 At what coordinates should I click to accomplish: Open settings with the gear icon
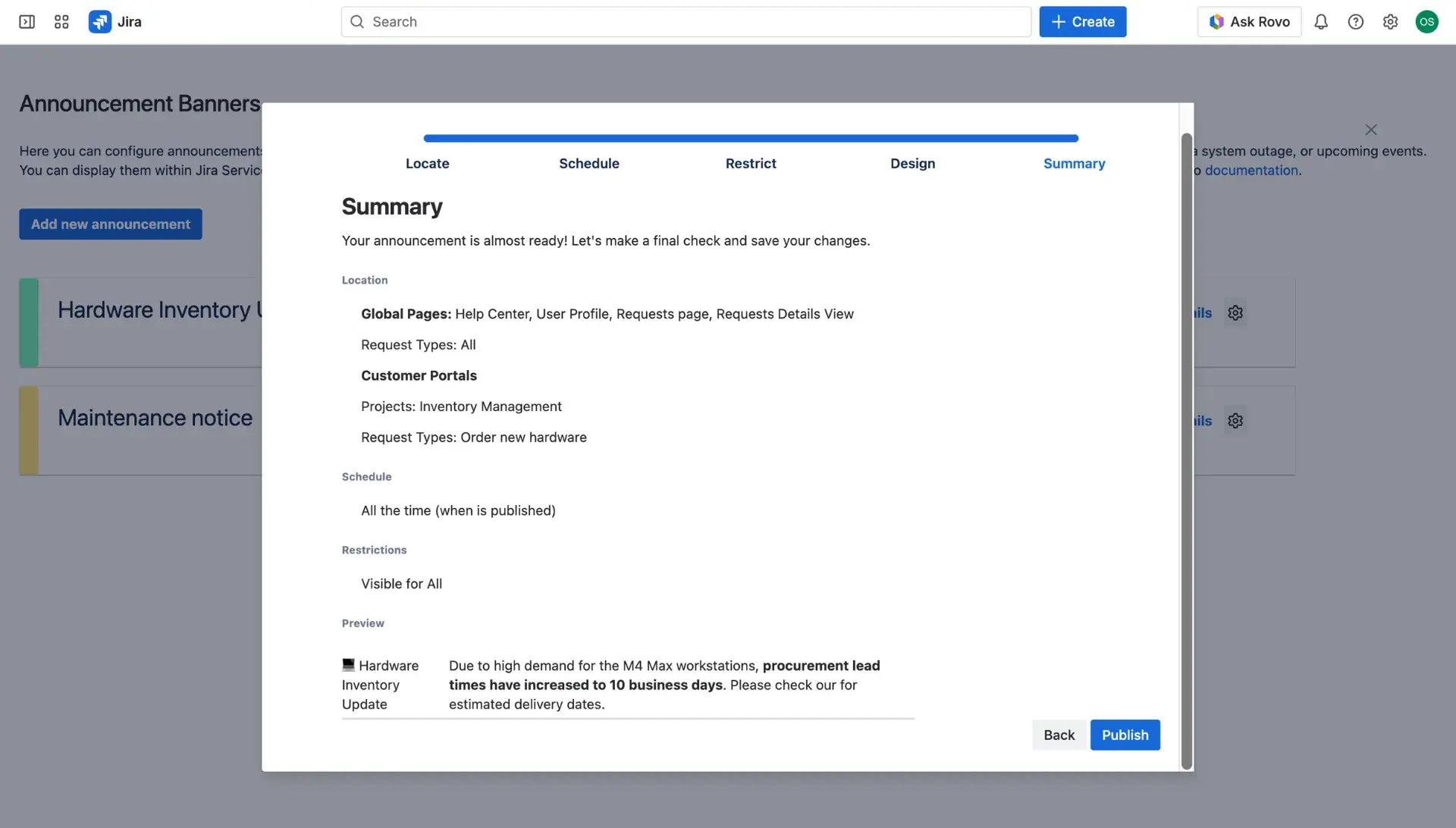click(1391, 21)
